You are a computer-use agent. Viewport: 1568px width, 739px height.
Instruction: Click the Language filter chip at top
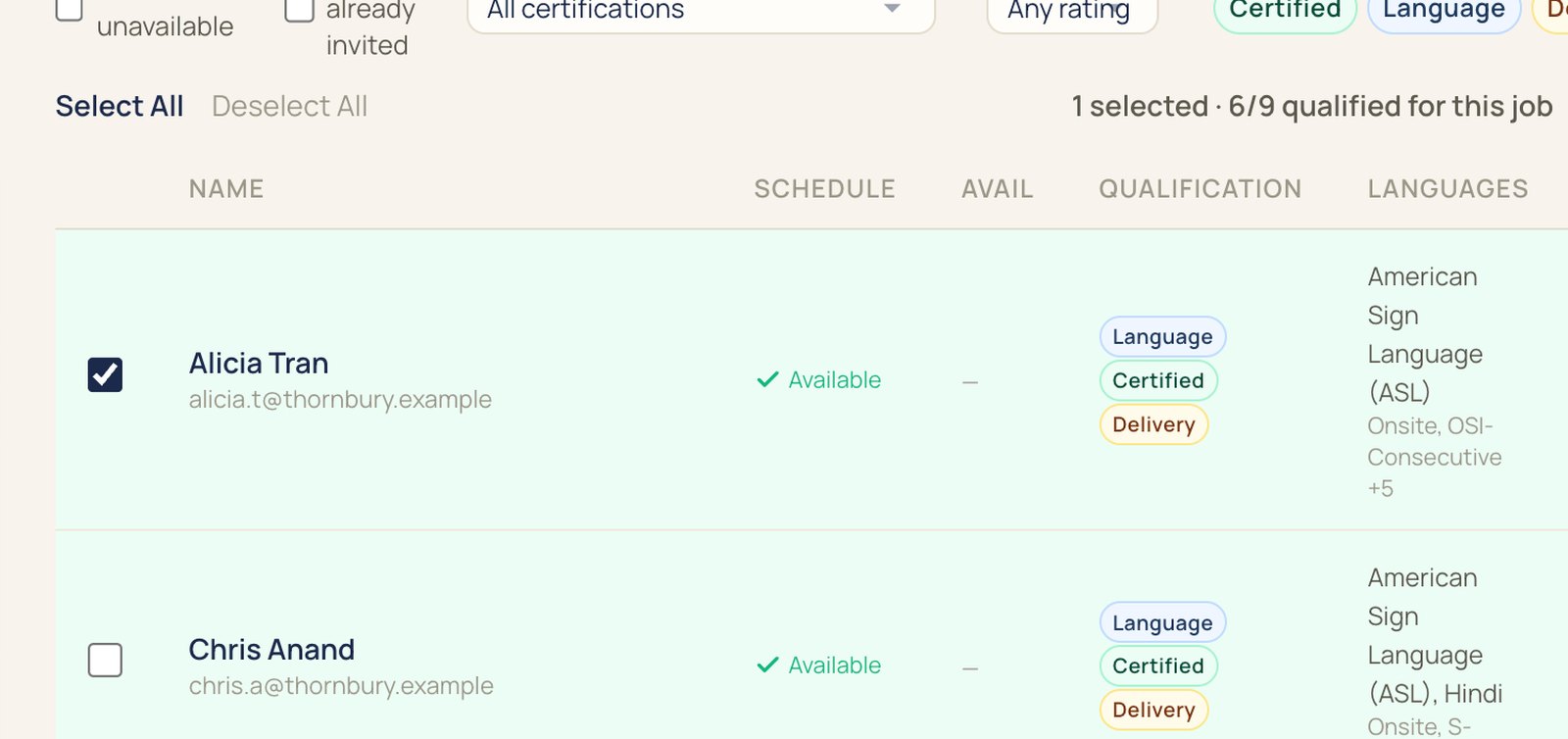(x=1444, y=12)
